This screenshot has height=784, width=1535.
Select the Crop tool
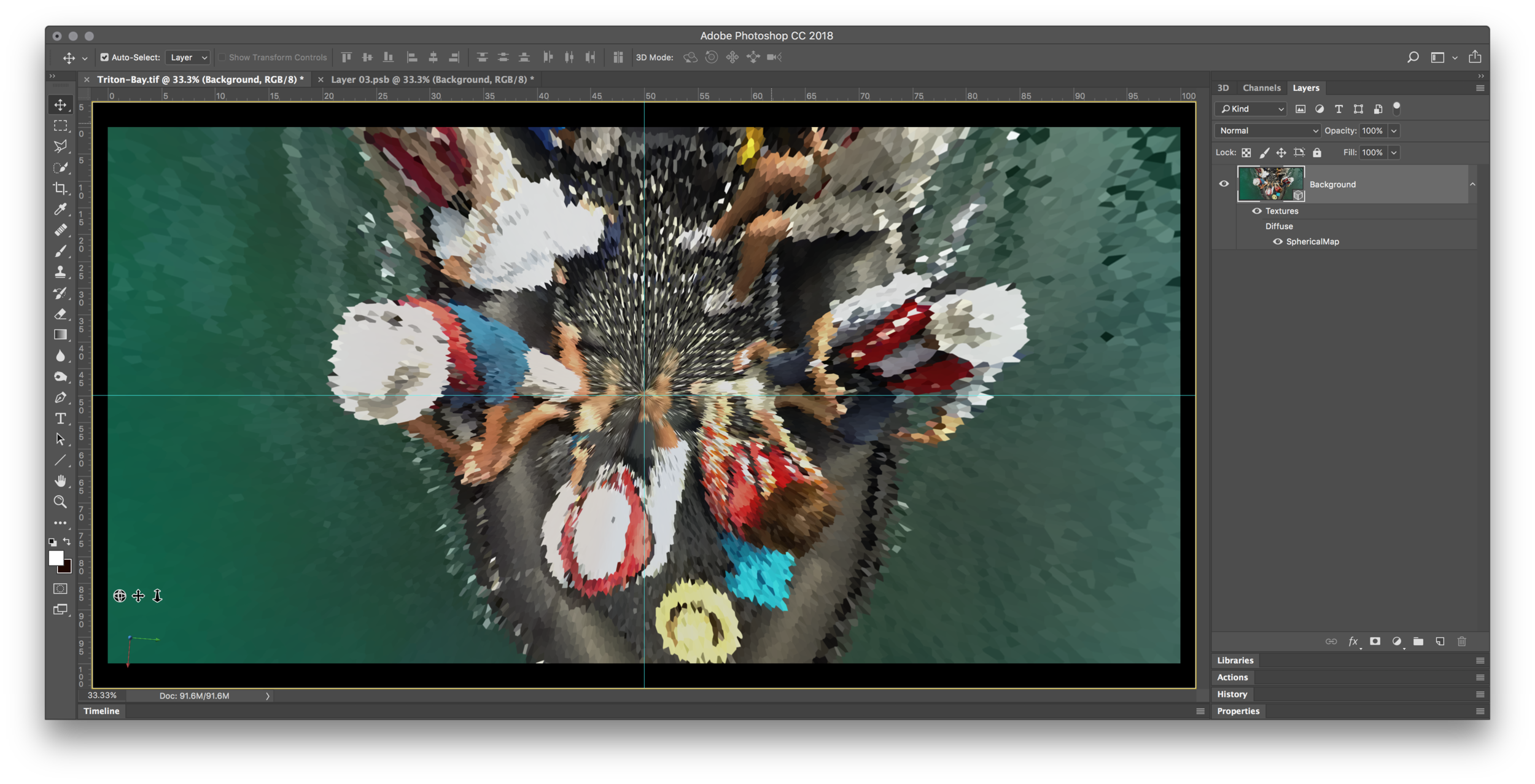pos(60,188)
